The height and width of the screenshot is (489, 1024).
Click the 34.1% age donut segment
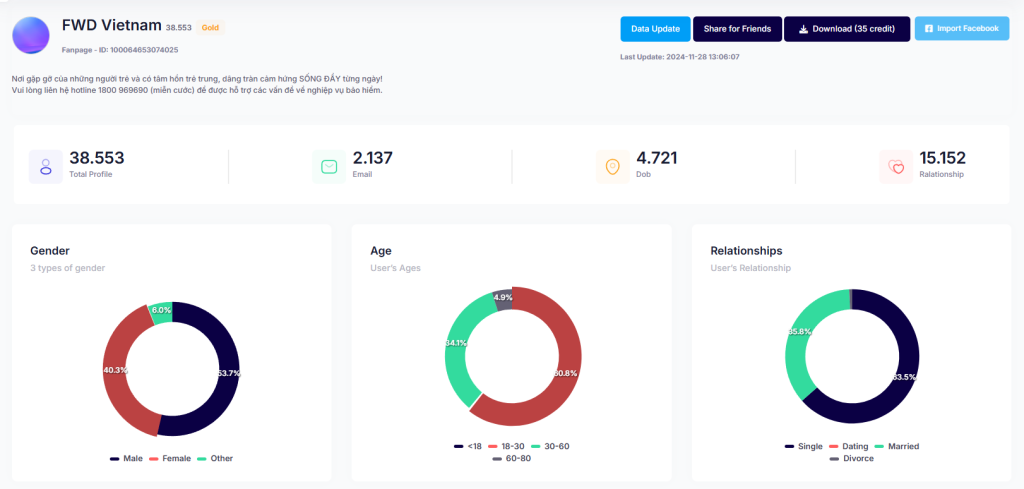coord(456,343)
